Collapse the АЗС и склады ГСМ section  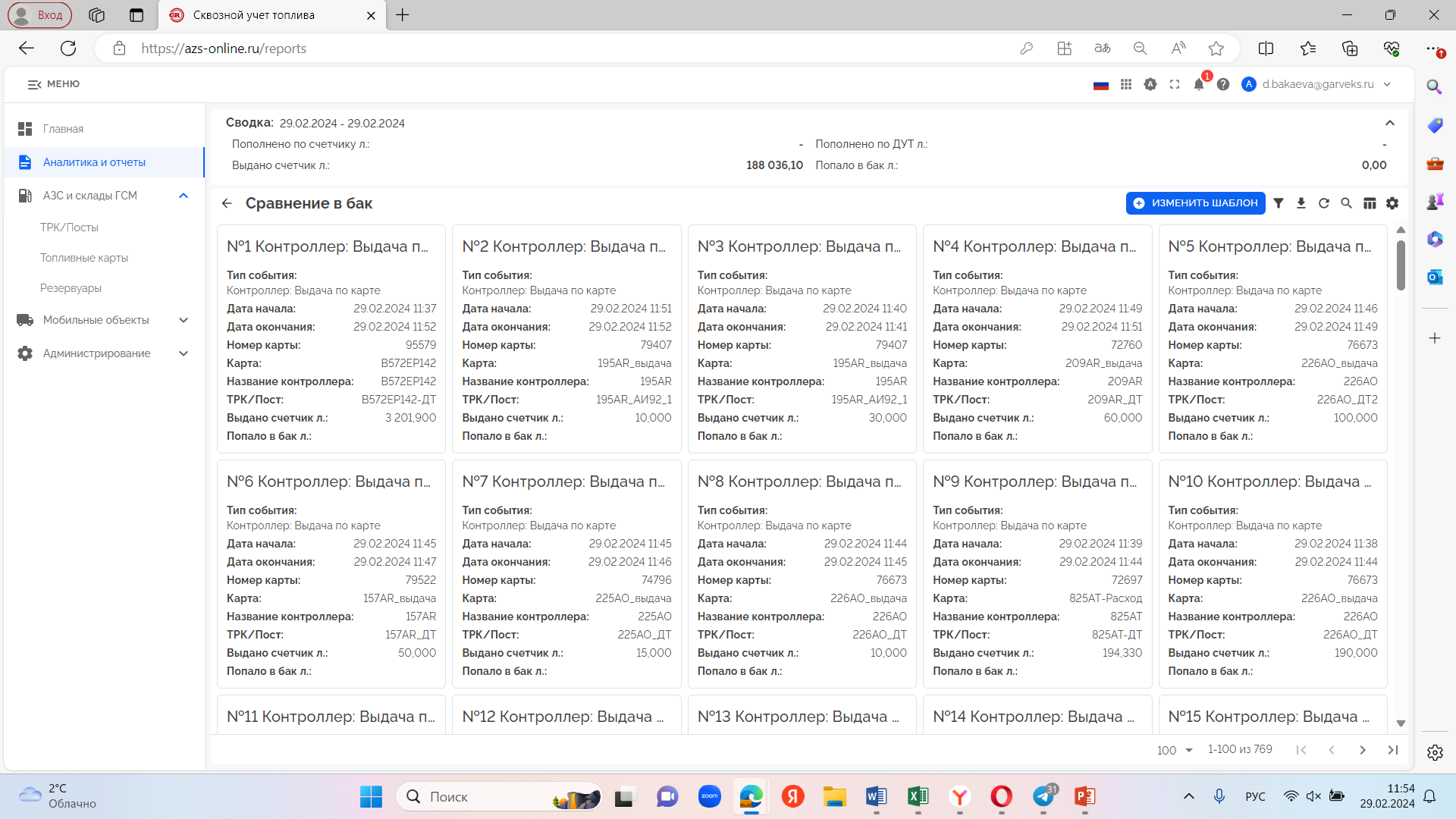coord(184,196)
